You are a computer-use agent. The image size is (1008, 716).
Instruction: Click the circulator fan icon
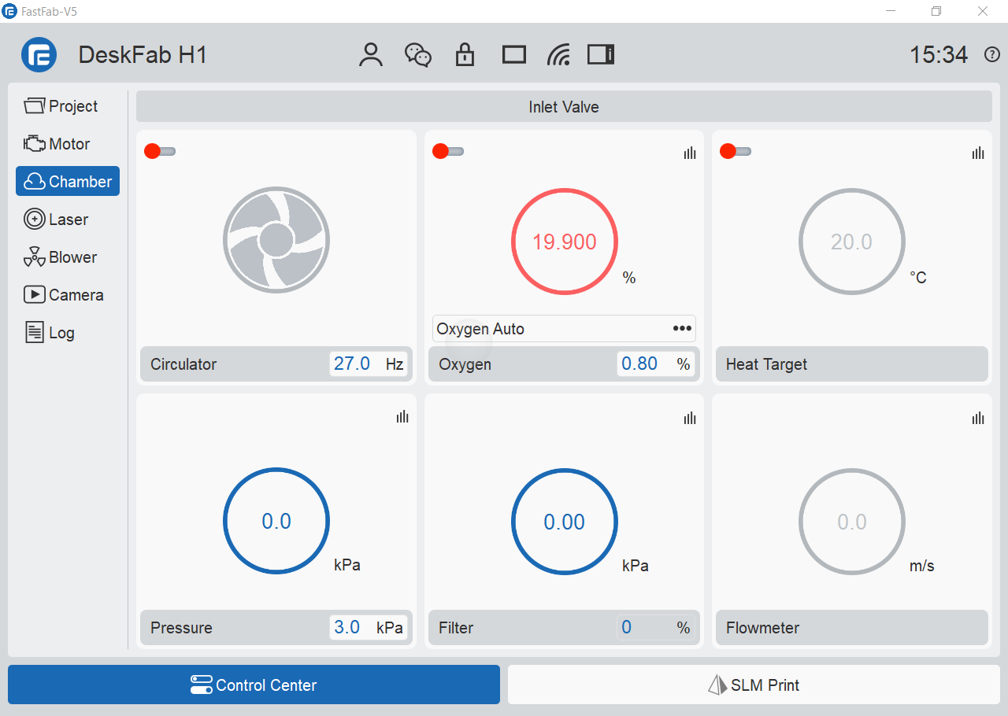(x=276, y=241)
